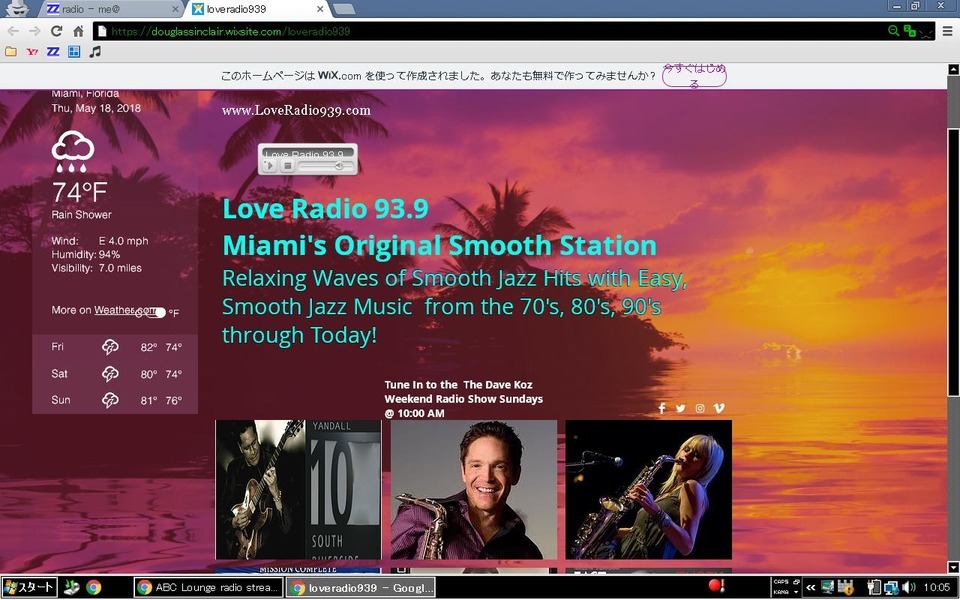Screen dimensions: 960x600
Task: Click the page scrollbar down arrow
Action: 953,568
